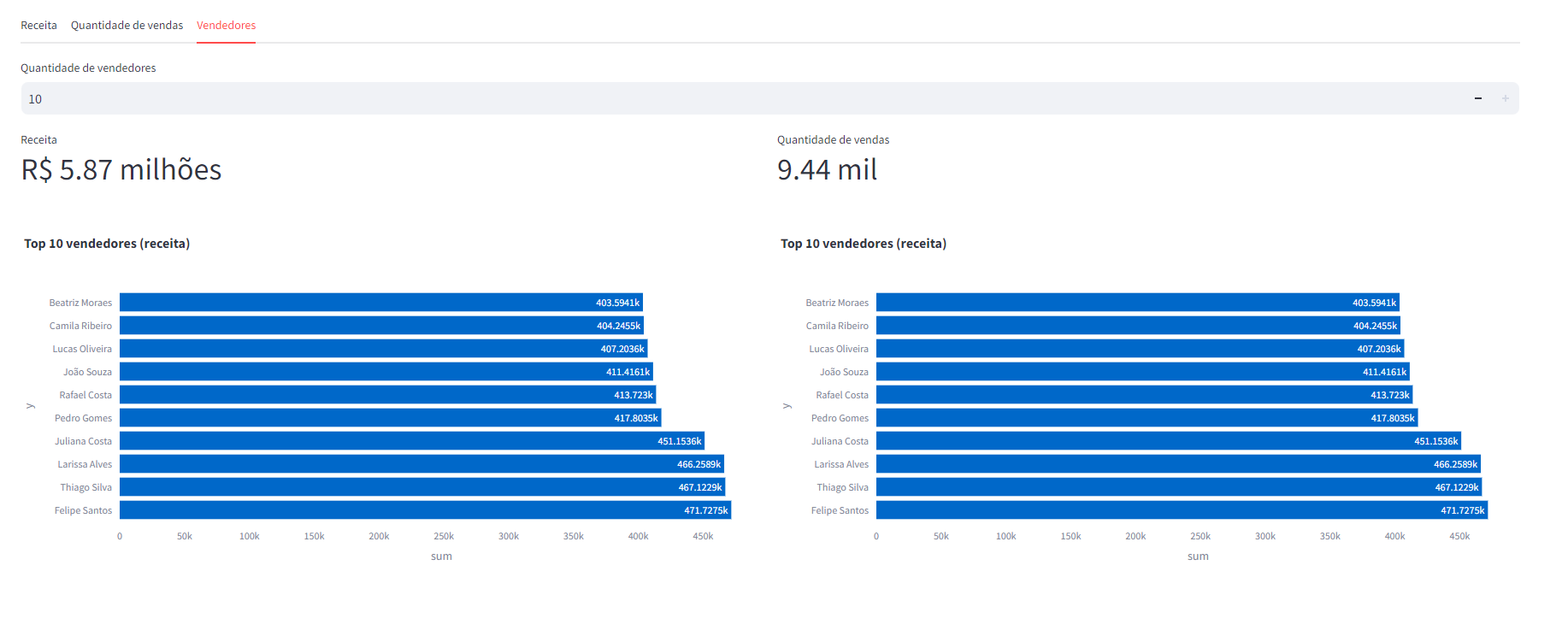The image size is (1568, 630).
Task: Click Rafael Costa bar in left chart
Action: [388, 395]
